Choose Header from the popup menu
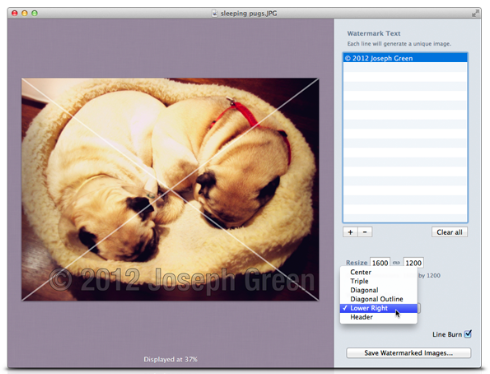The image size is (490, 374). click(x=378, y=317)
